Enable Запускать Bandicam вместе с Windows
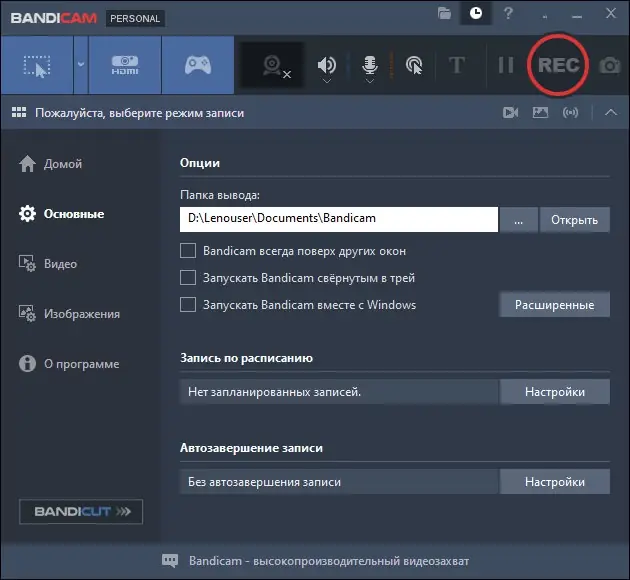 click(x=188, y=304)
